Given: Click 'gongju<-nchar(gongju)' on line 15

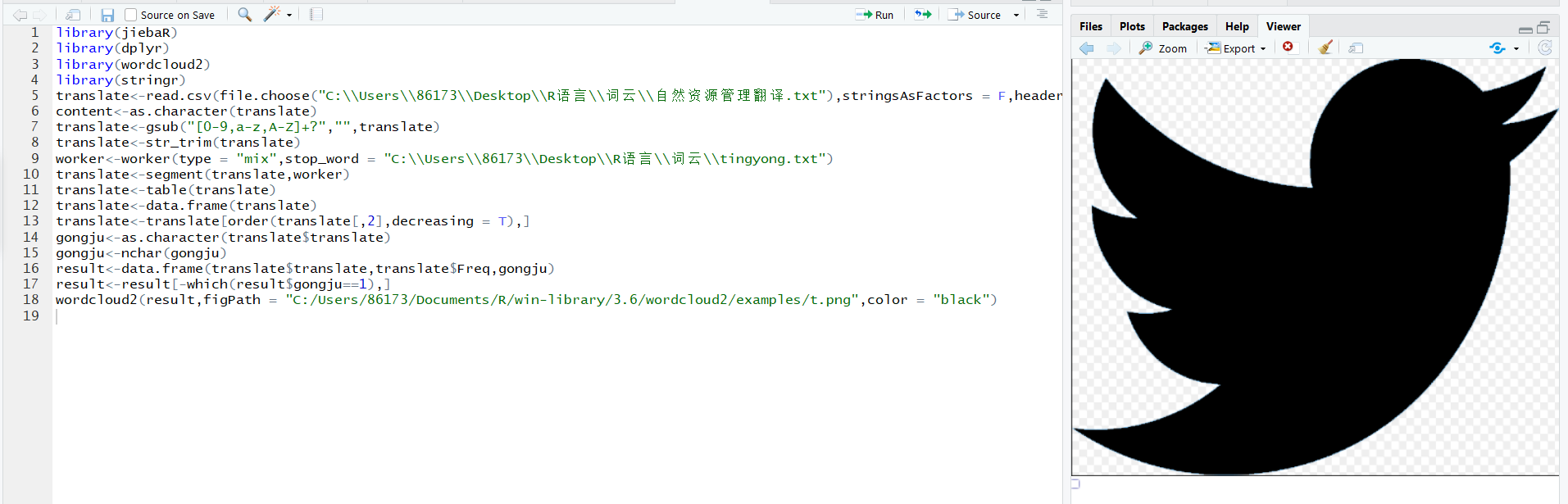Looking at the screenshot, I should point(141,253).
